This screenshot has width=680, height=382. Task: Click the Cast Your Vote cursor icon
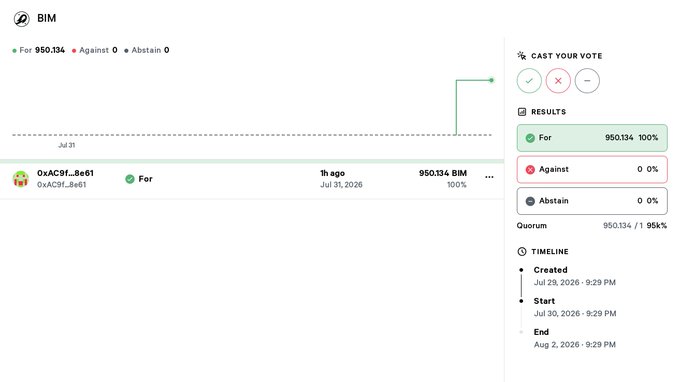pyautogui.click(x=522, y=56)
